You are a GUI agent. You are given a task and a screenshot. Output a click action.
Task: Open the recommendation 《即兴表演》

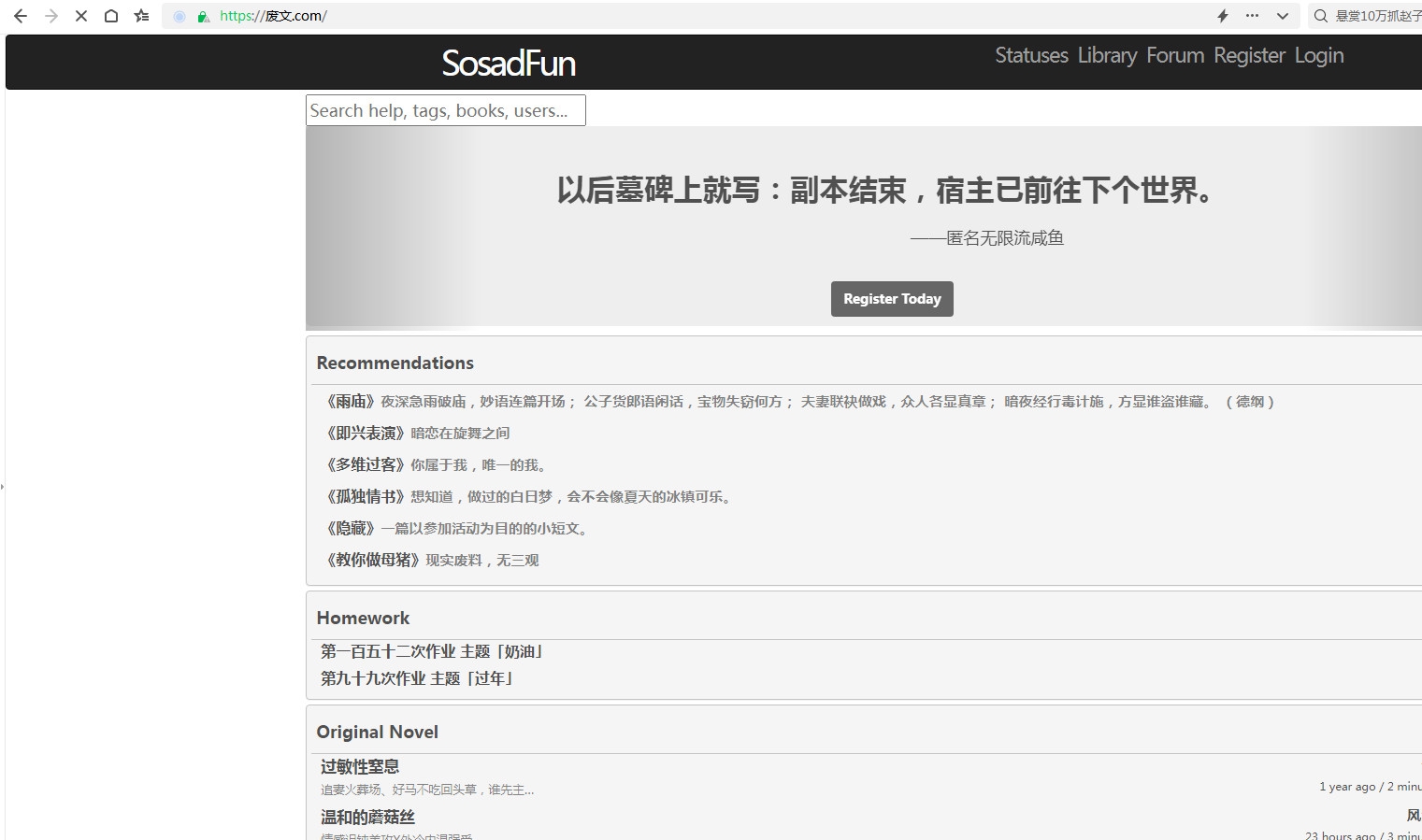tap(366, 434)
